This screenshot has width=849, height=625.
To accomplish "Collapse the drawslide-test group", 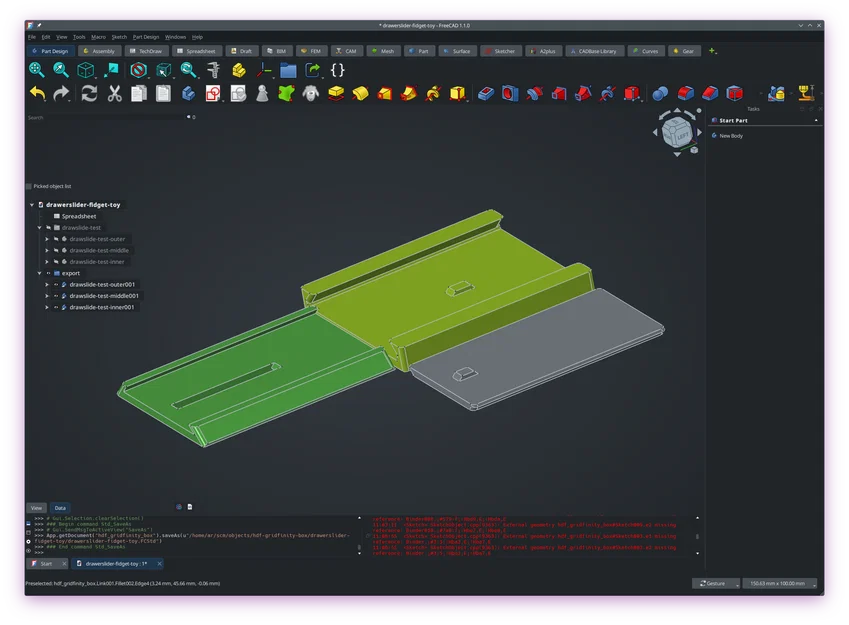I will coord(40,227).
